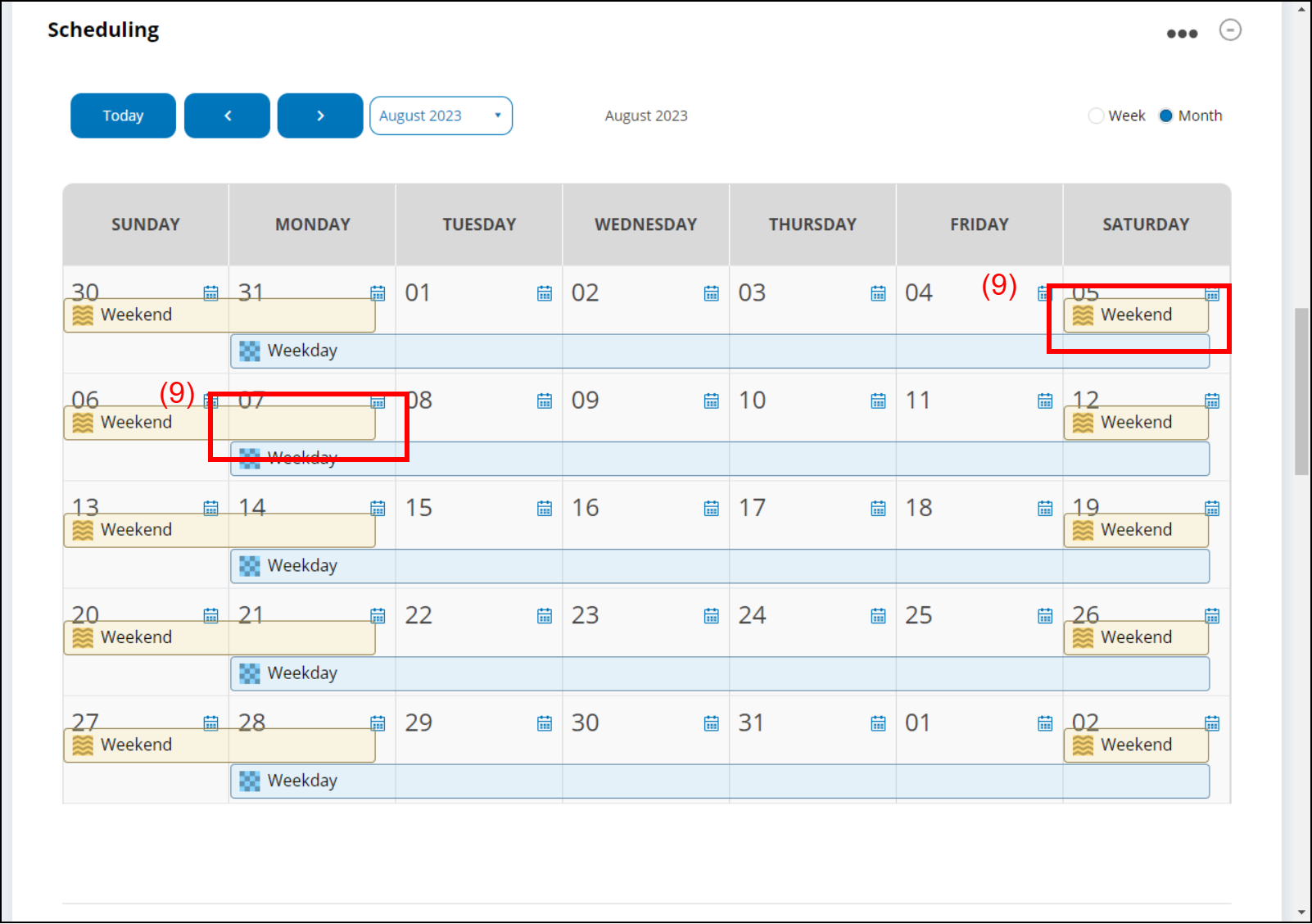Viewport: 1312px width, 924px height.
Task: Click calendar icon on Tuesday 22
Action: (x=544, y=616)
